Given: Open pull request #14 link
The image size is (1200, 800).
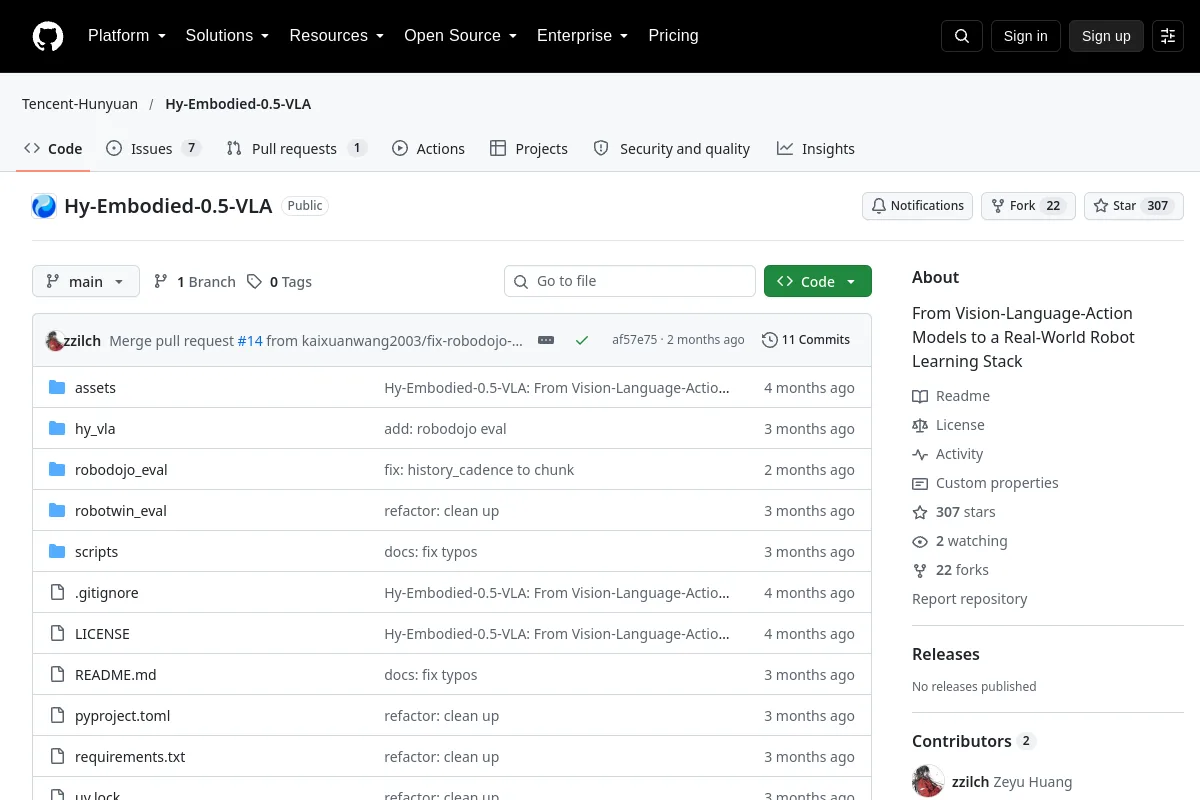Looking at the screenshot, I should [x=250, y=340].
